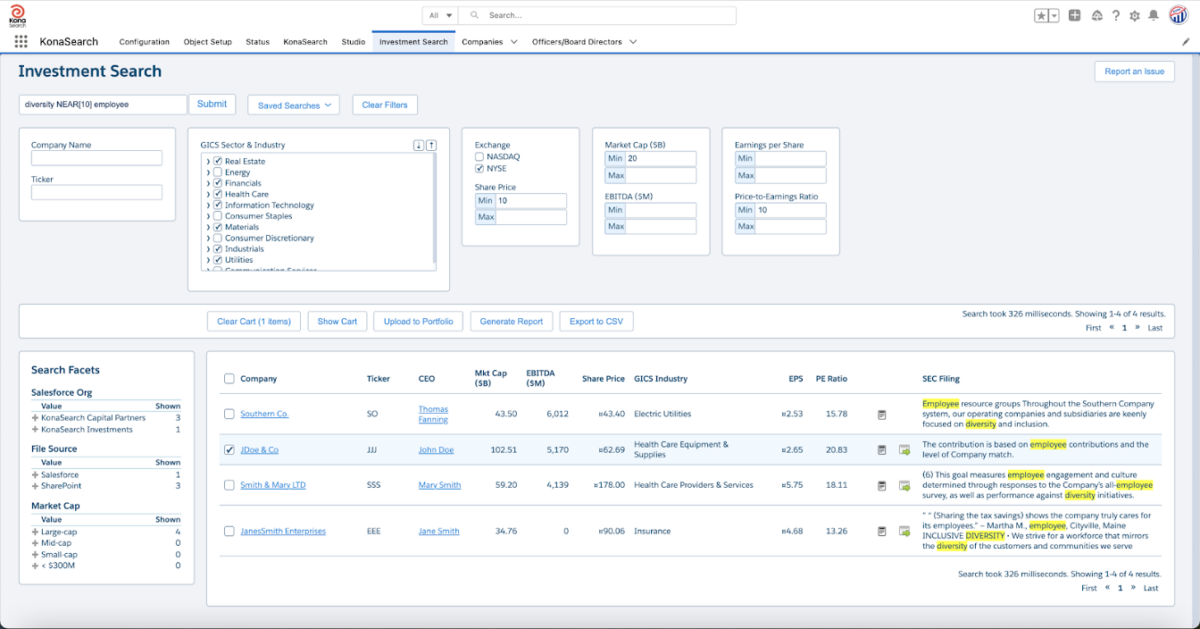Image resolution: width=1200 pixels, height=629 pixels.
Task: Click the user avatar profile icon
Action: tap(1178, 15)
